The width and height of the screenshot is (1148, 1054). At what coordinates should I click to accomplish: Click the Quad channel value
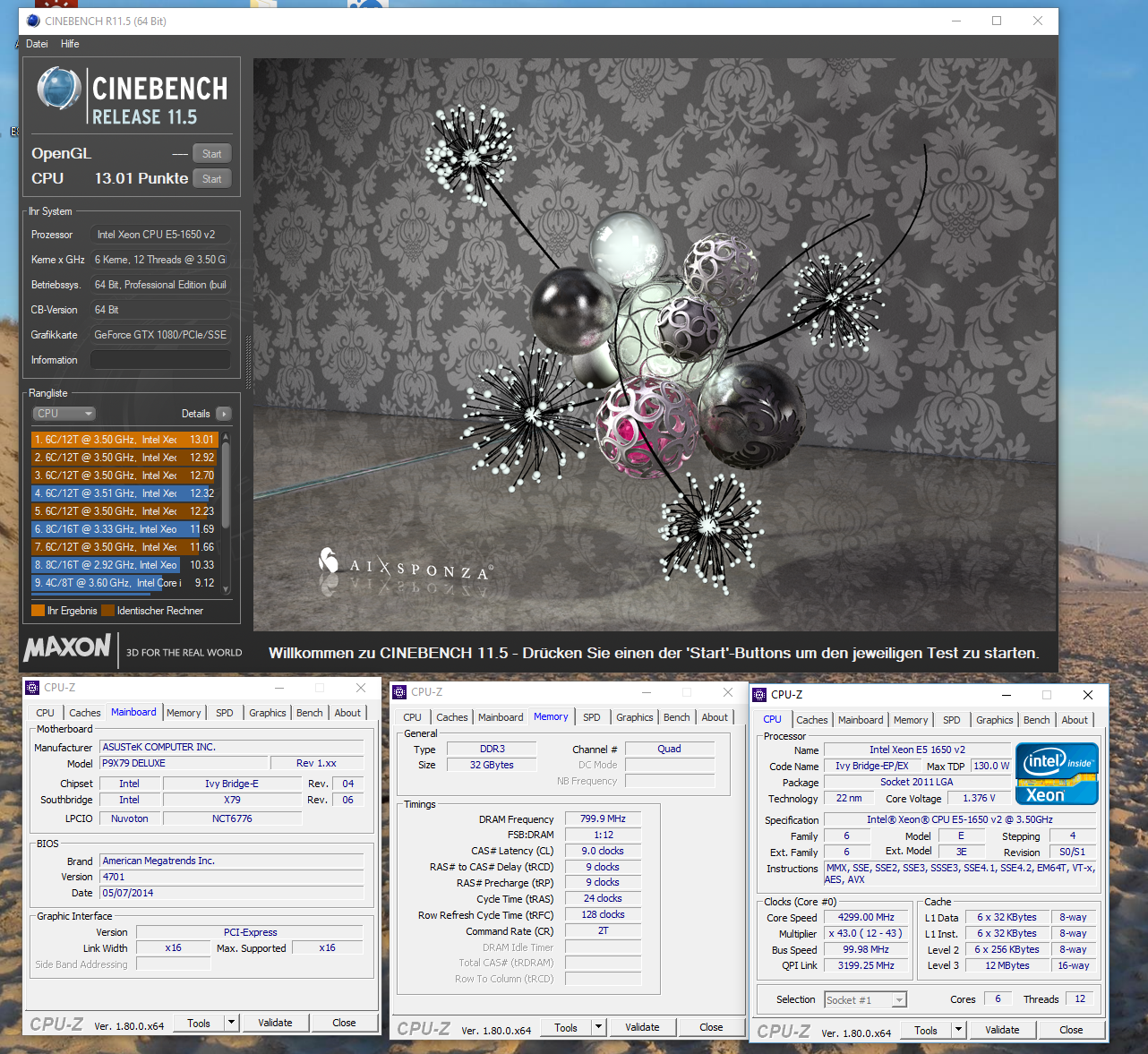[x=669, y=749]
